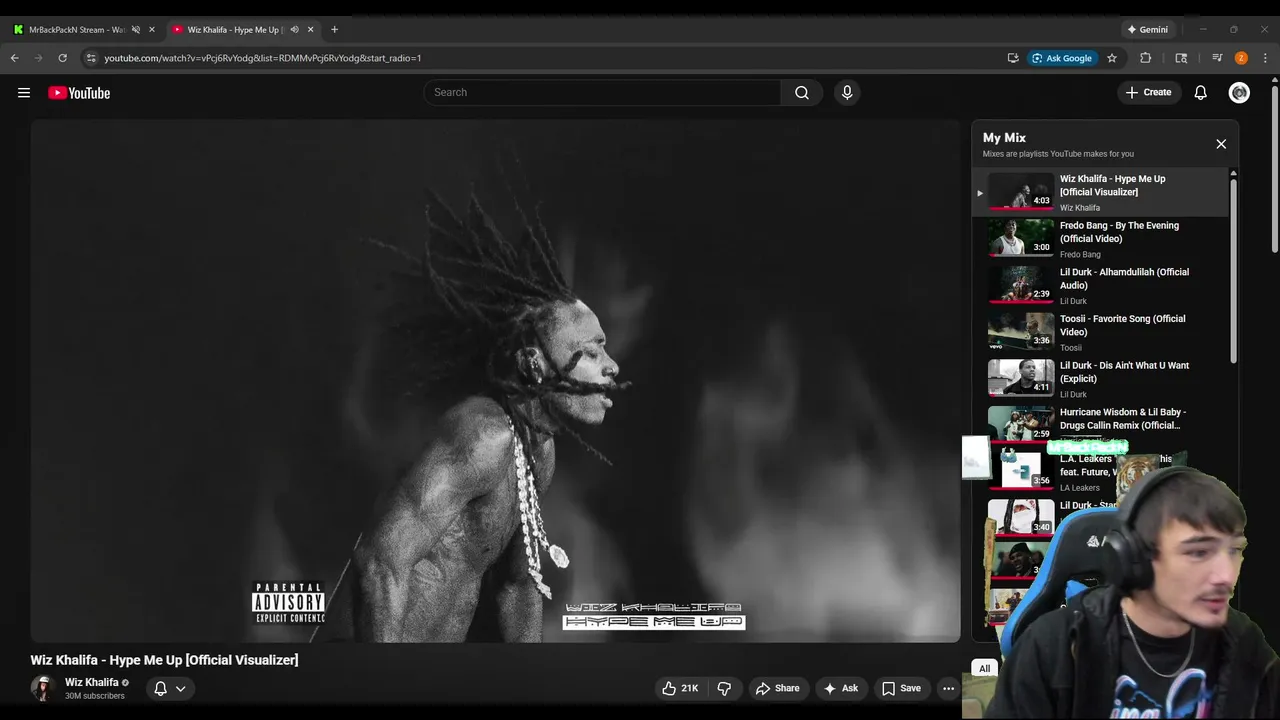The image size is (1280, 720).
Task: Play Wiz Khalifa Hype Me Up thumbnail
Action: pos(1021,191)
